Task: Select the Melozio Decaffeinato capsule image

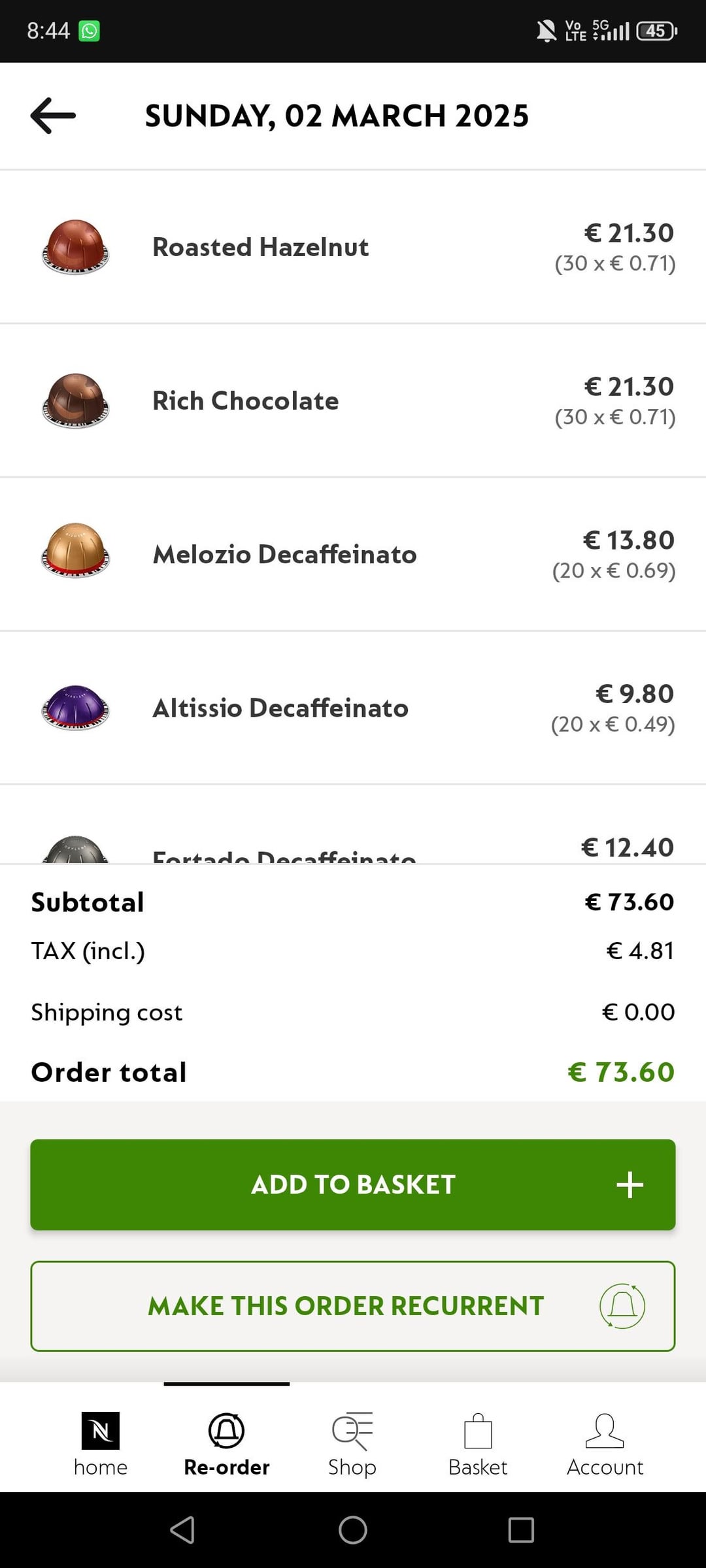Action: 75,551
